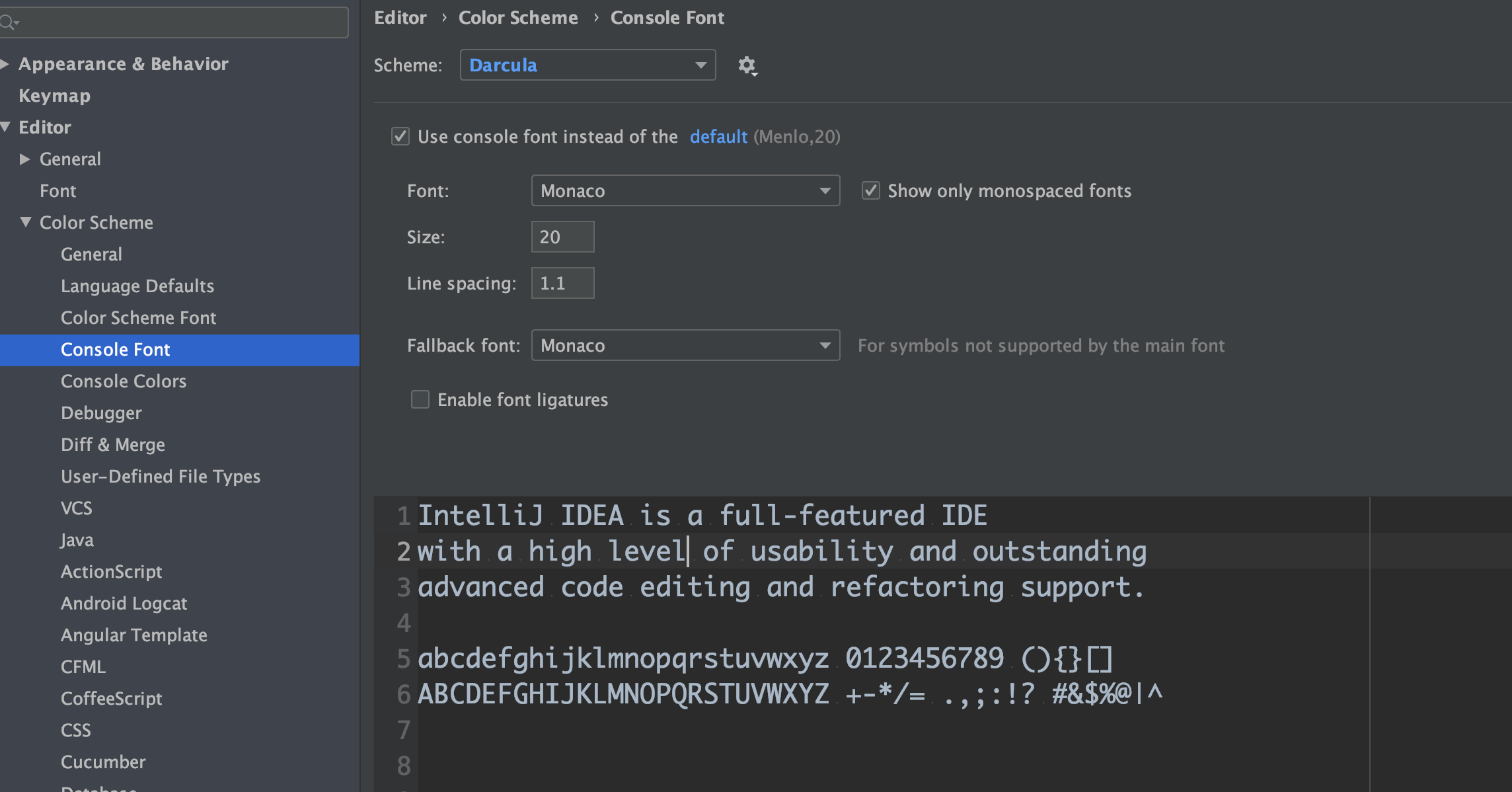Navigate to the Color Scheme breadcrumb

(518, 18)
